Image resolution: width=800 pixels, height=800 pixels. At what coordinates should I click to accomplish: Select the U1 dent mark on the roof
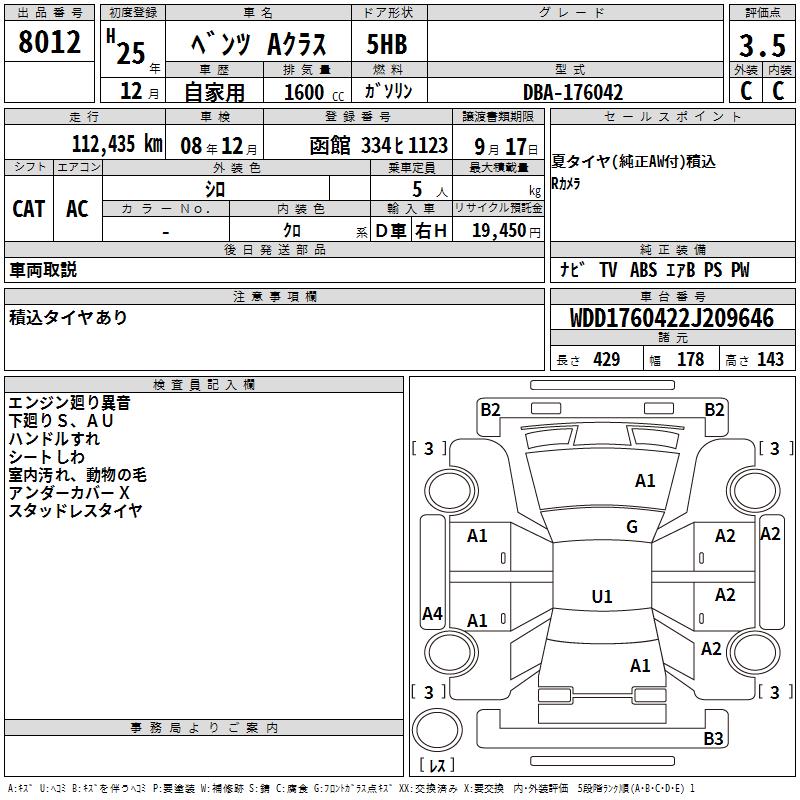click(602, 596)
